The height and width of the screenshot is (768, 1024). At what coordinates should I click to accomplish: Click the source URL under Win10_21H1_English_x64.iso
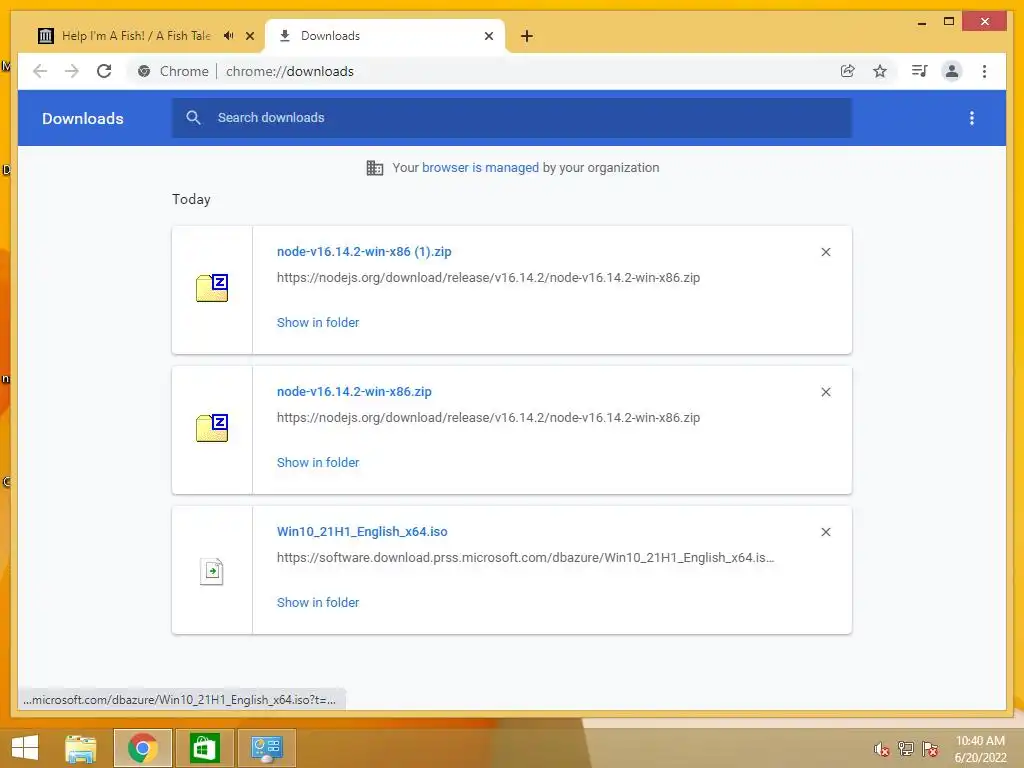click(x=525, y=558)
